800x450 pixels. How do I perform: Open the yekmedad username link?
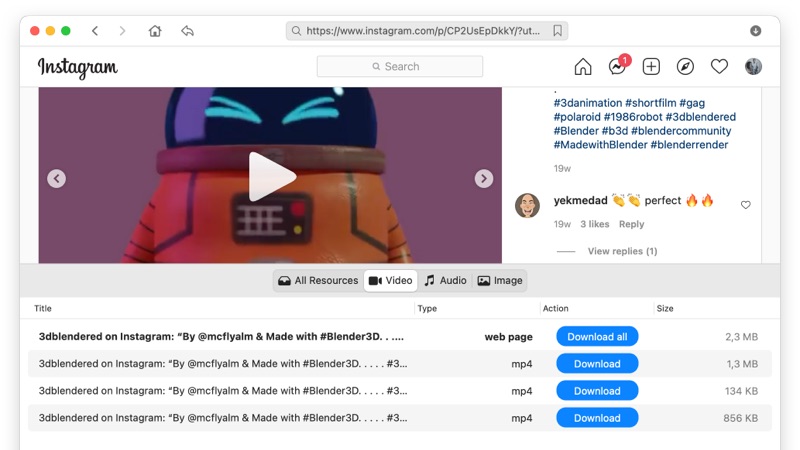point(581,201)
